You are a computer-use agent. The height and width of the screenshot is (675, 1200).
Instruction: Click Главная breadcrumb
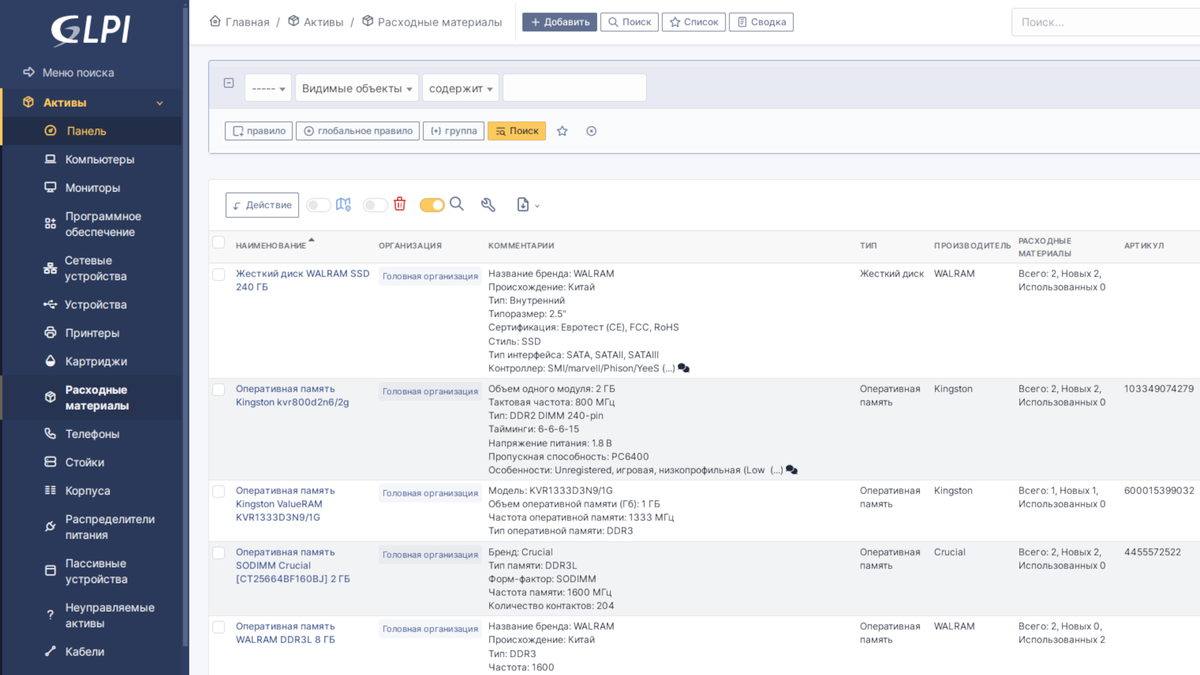point(247,22)
